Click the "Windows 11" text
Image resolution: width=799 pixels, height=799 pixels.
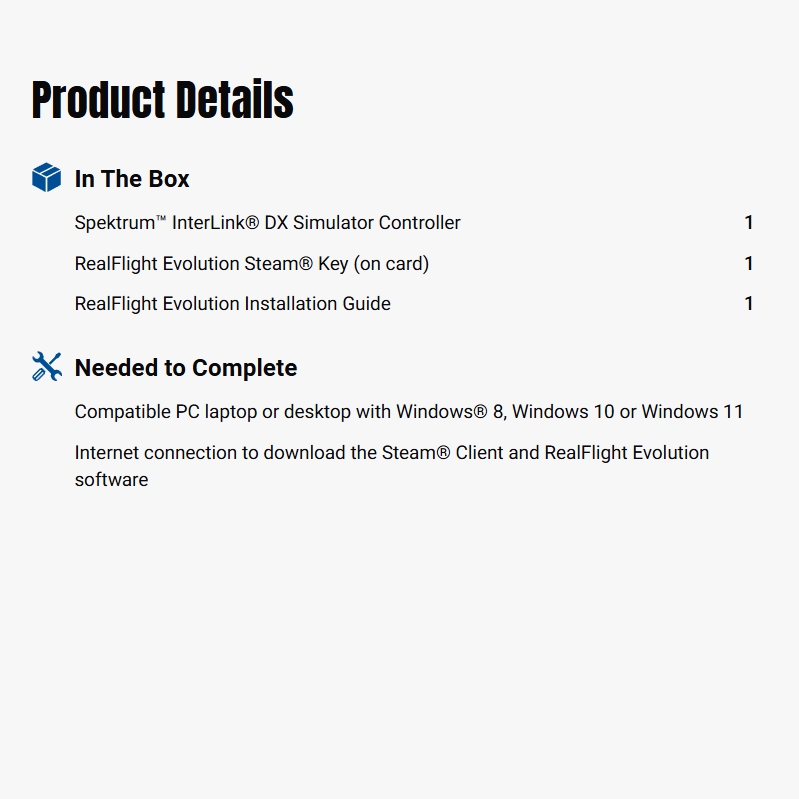692,412
